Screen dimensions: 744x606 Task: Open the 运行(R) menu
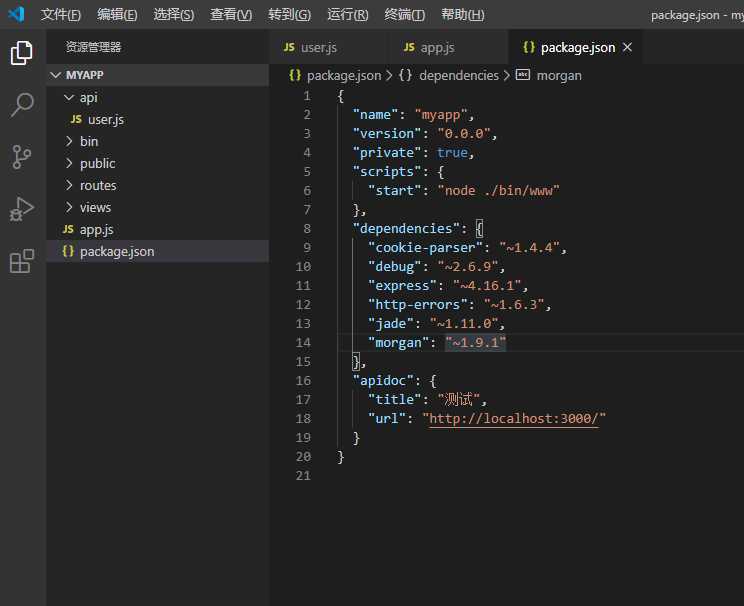348,14
